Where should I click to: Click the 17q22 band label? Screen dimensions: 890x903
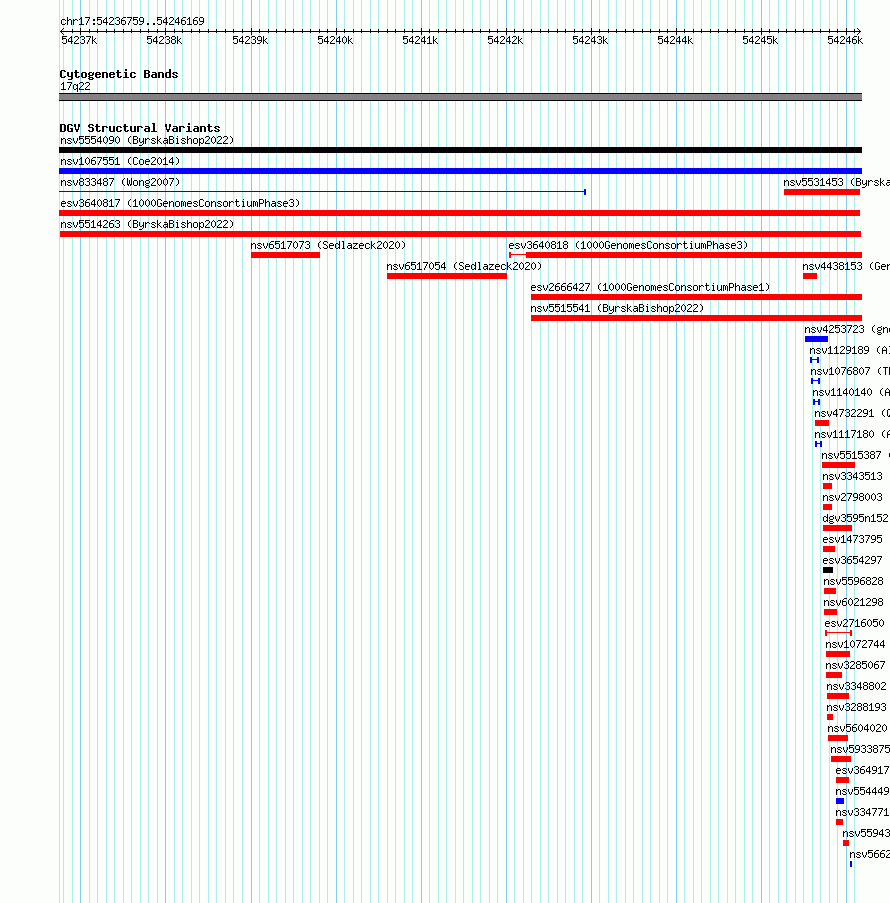point(75,86)
